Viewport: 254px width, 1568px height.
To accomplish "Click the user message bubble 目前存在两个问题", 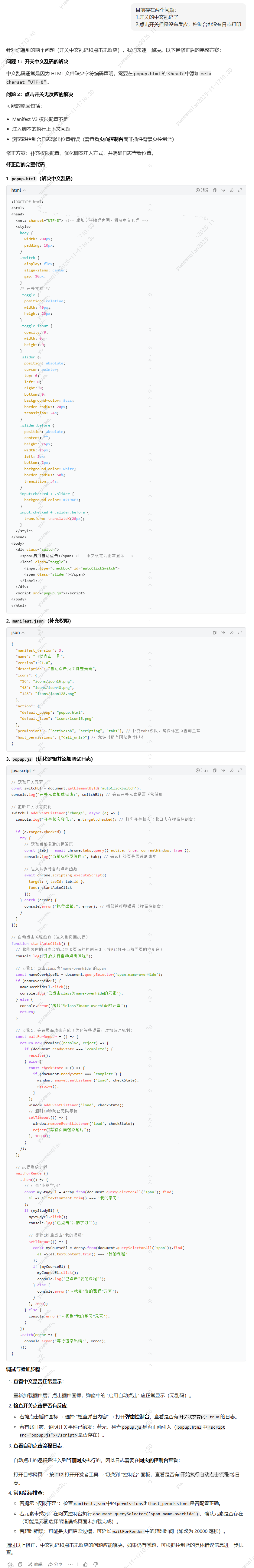I will tap(189, 17).
